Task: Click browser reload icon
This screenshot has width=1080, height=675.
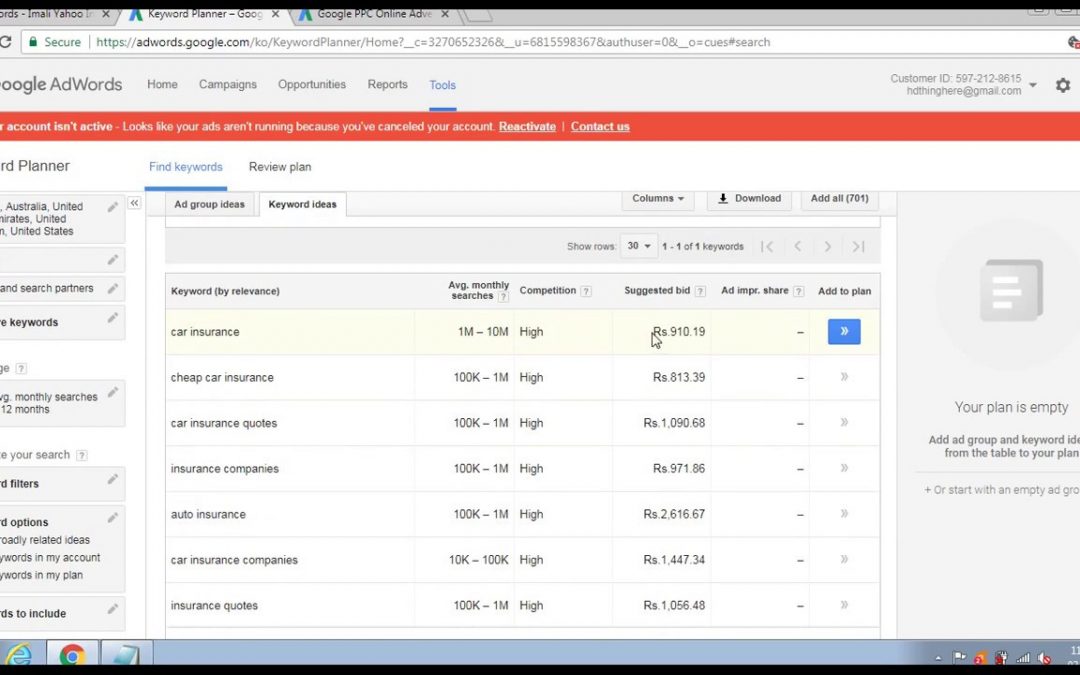Action: click(5, 42)
